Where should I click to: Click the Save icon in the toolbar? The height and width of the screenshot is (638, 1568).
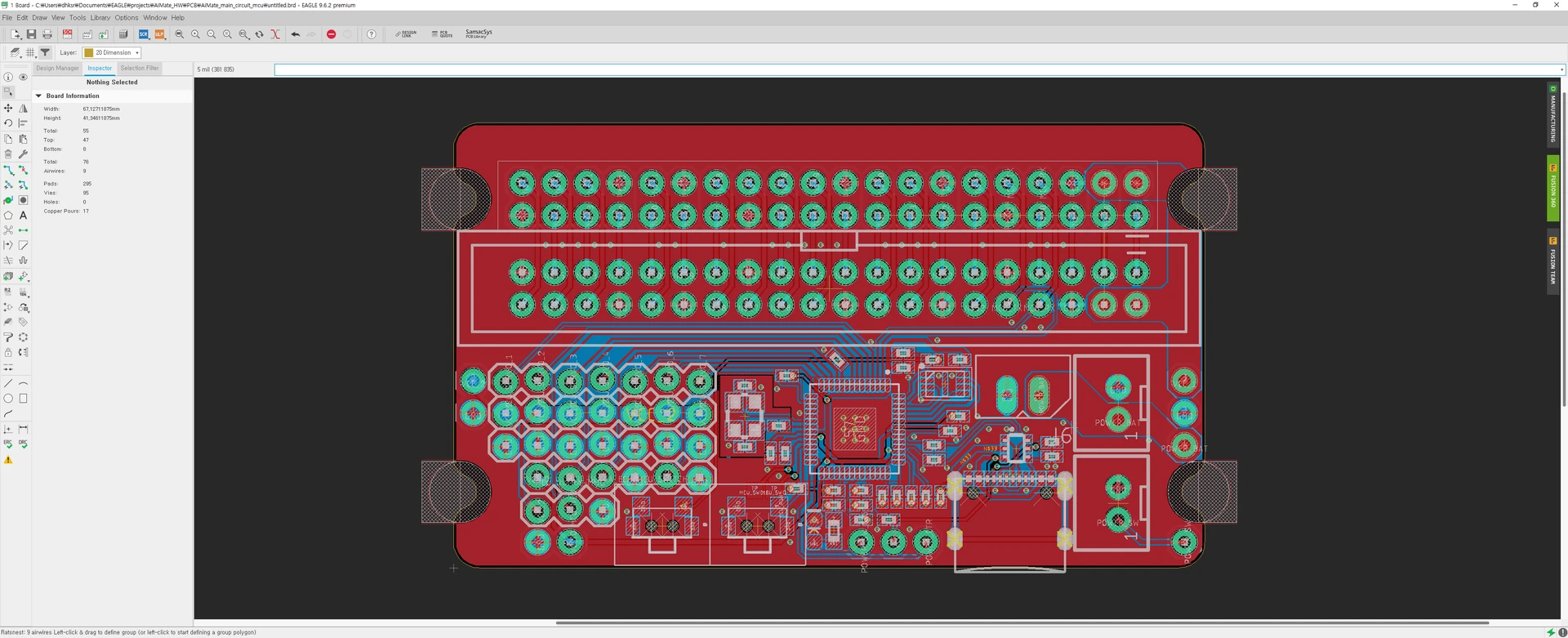pos(31,34)
